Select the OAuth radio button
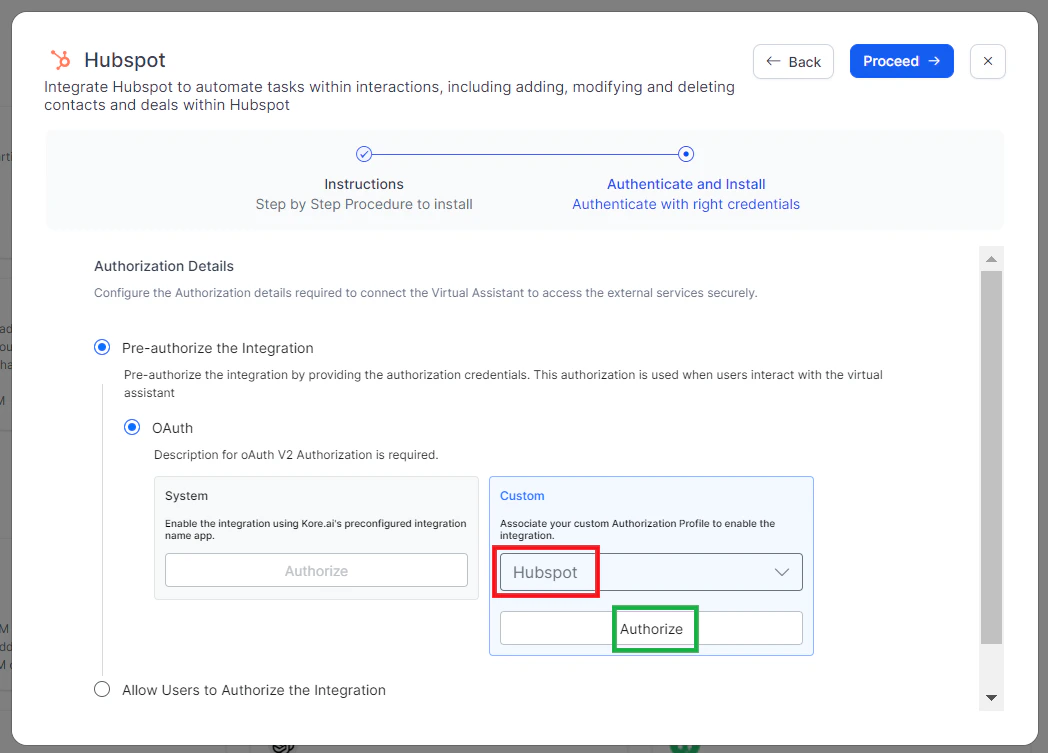 coord(131,427)
